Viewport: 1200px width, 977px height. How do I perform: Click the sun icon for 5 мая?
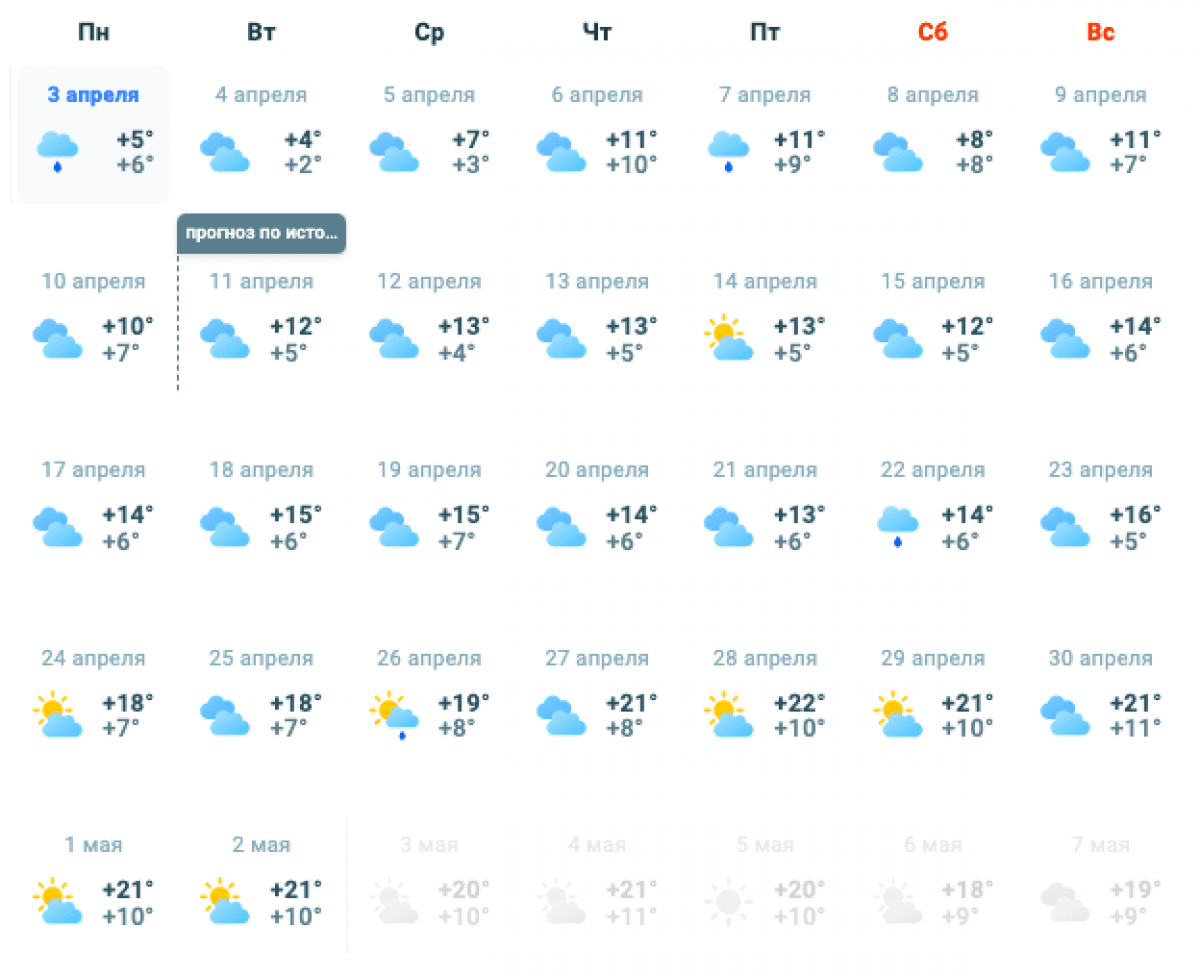tap(728, 902)
